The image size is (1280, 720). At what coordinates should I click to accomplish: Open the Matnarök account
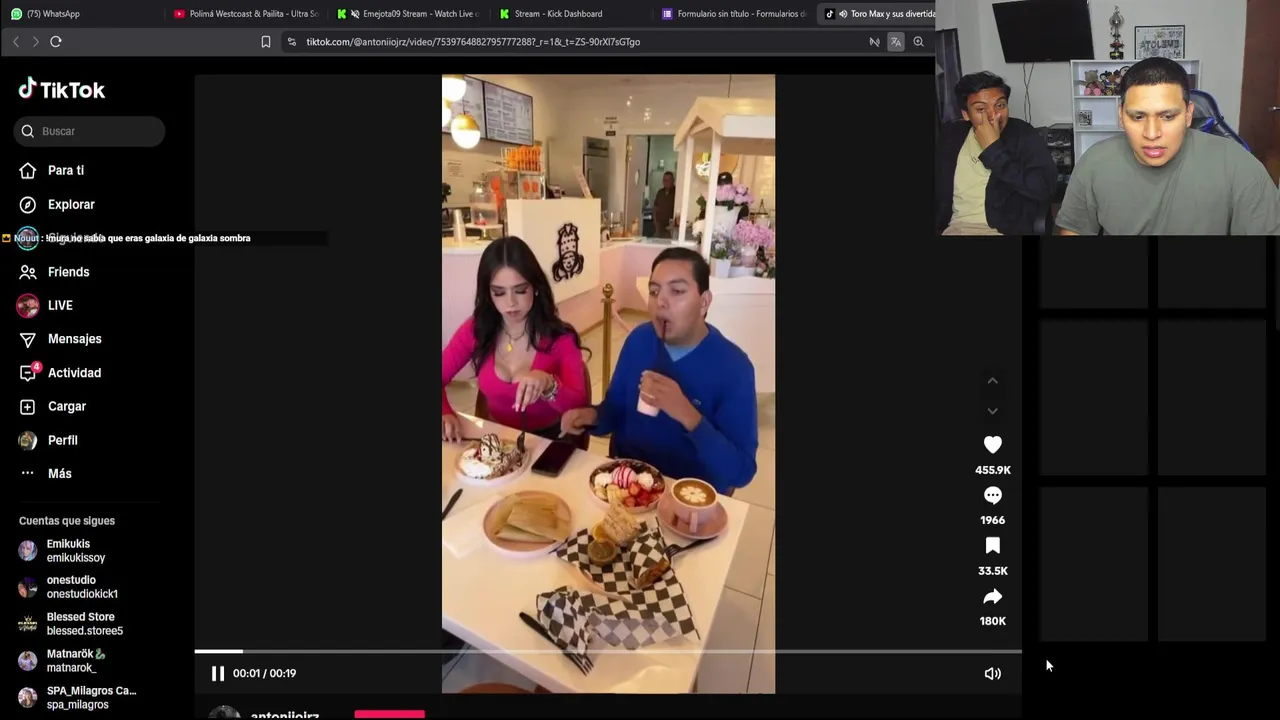pyautogui.click(x=75, y=661)
